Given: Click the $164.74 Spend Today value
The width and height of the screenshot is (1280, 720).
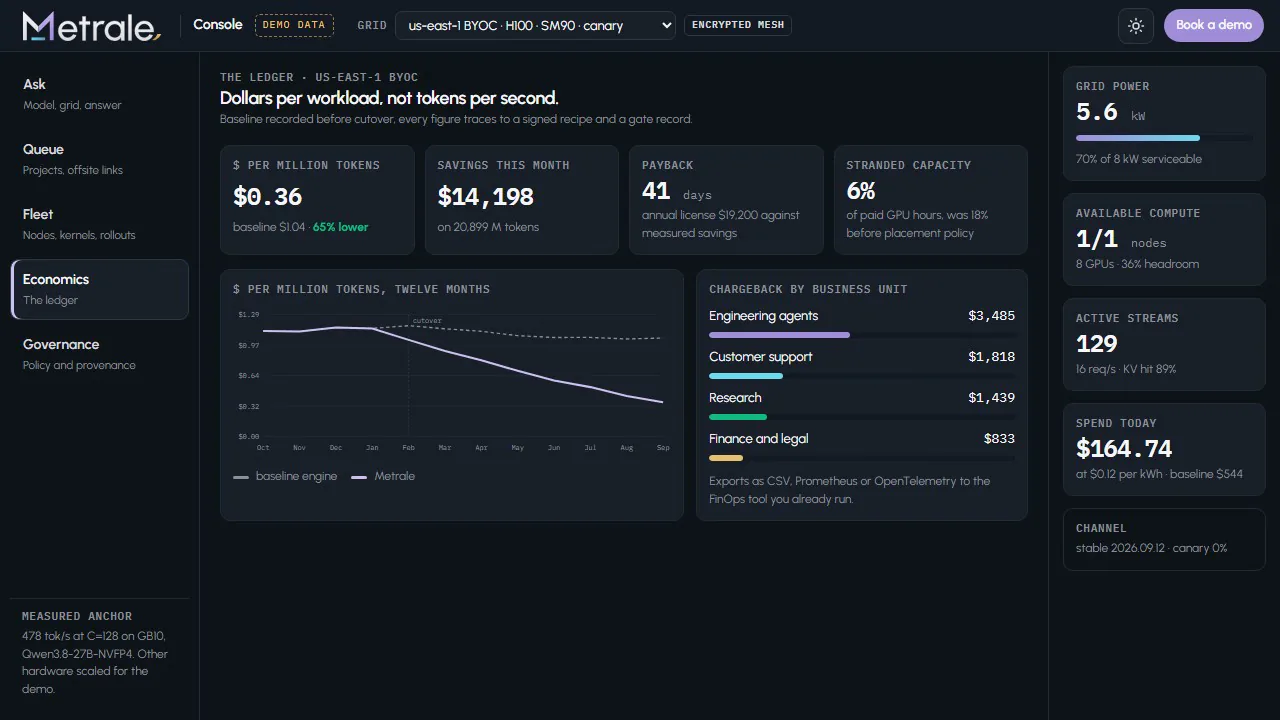Looking at the screenshot, I should 1124,449.
